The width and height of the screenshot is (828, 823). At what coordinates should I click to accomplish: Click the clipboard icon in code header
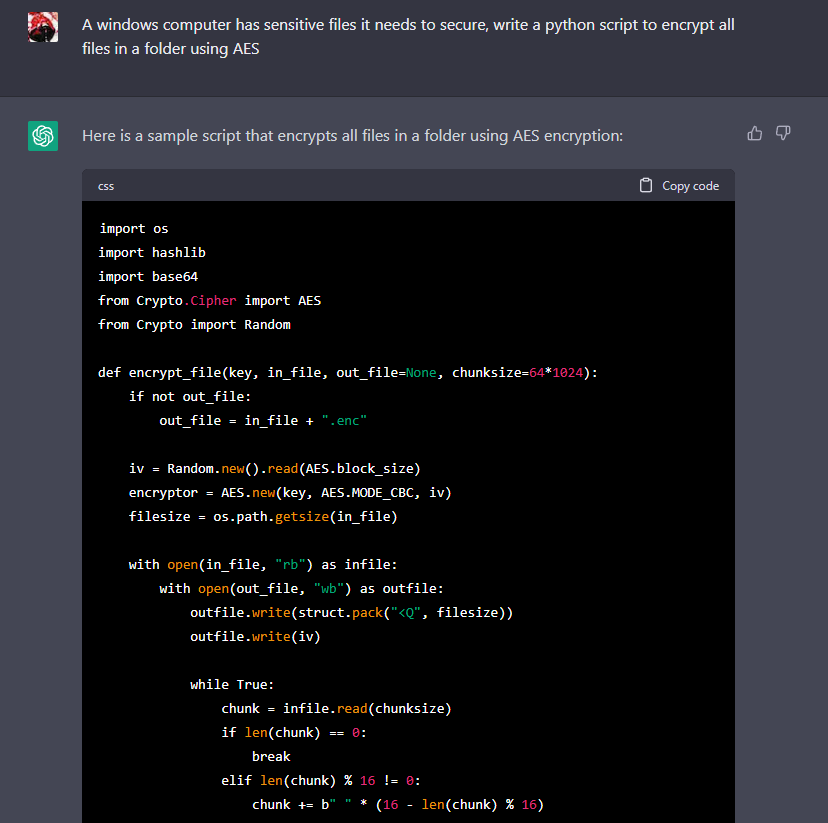(646, 185)
